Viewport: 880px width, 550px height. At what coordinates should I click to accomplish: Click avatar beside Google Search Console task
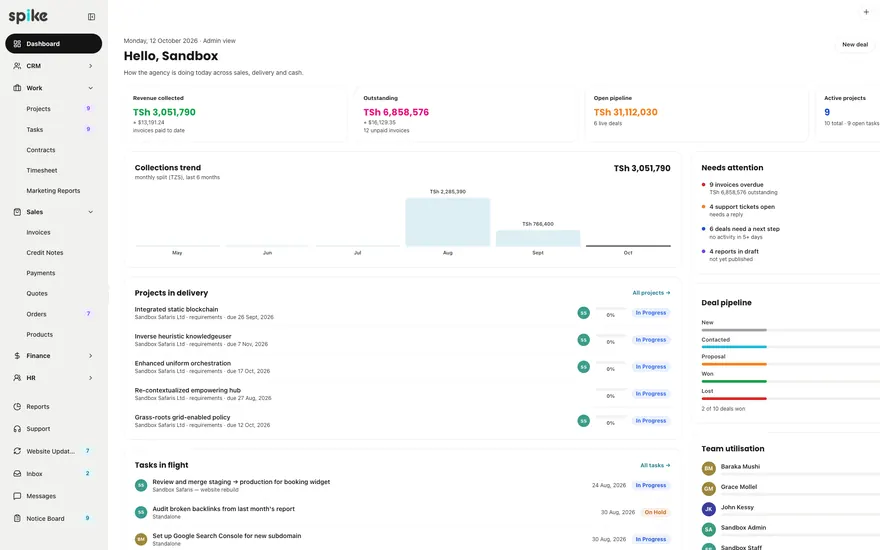pyautogui.click(x=141, y=539)
